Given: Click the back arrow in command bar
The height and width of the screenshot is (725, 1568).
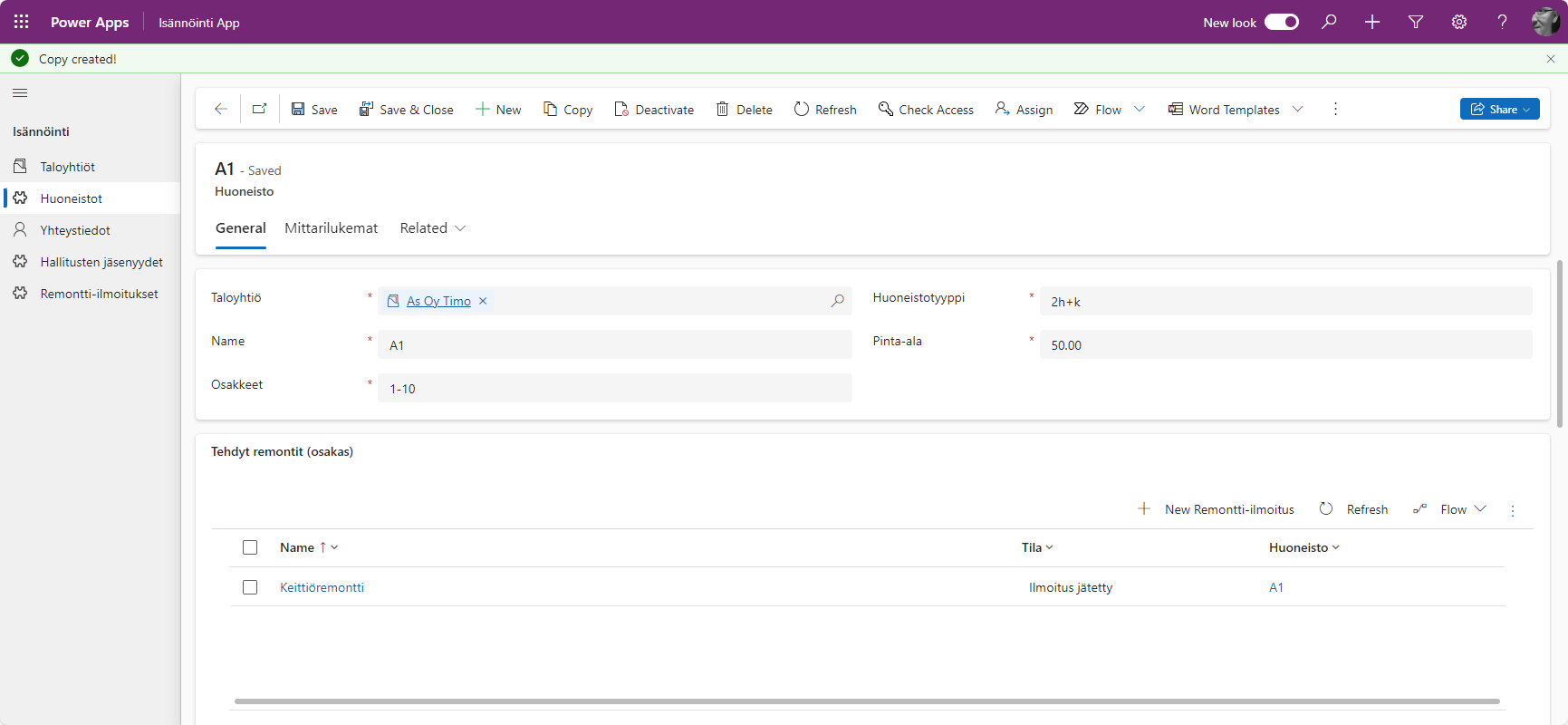Looking at the screenshot, I should tap(221, 109).
